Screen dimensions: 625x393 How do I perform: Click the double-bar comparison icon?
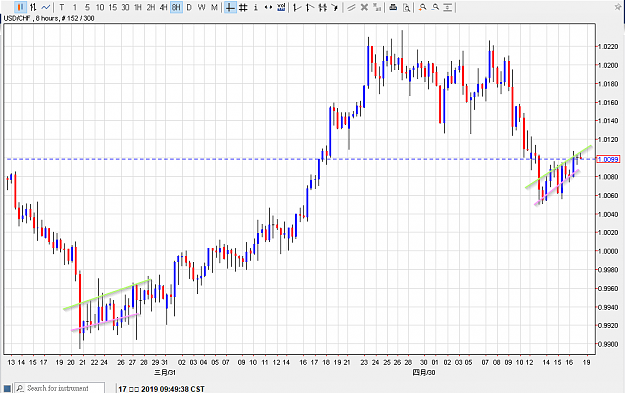[x=322, y=7]
